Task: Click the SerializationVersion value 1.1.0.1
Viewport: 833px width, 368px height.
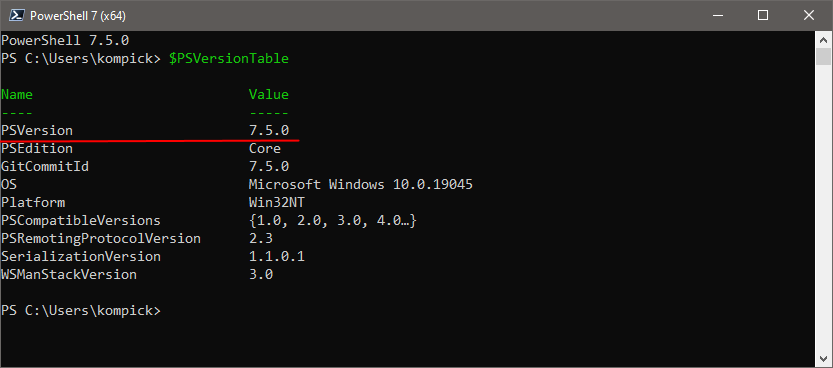Action: coord(277,257)
